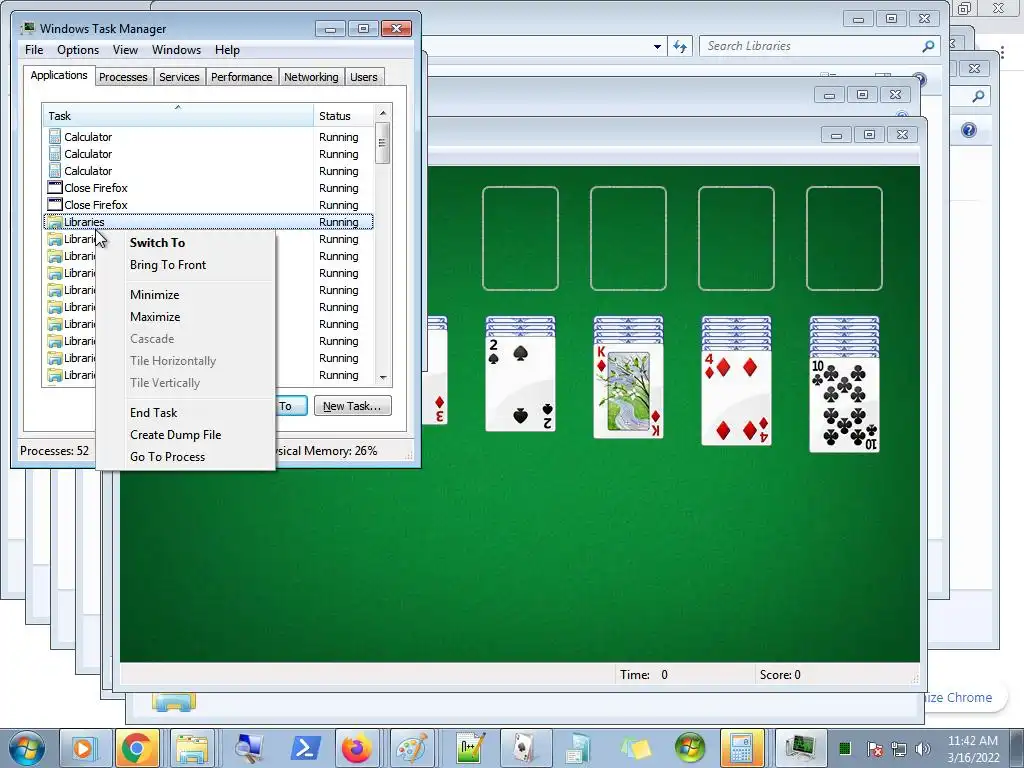Image resolution: width=1024 pixels, height=768 pixels.
Task: Open the Action Center flag tray icon
Action: (875, 748)
